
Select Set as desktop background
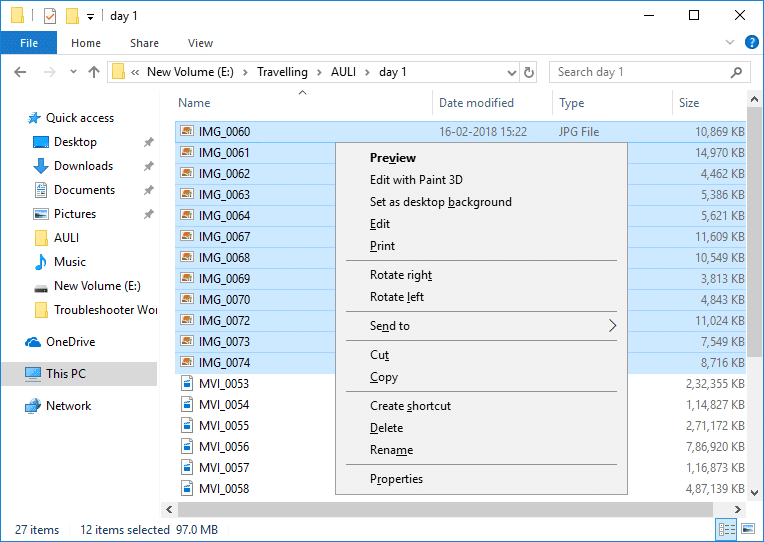440,202
